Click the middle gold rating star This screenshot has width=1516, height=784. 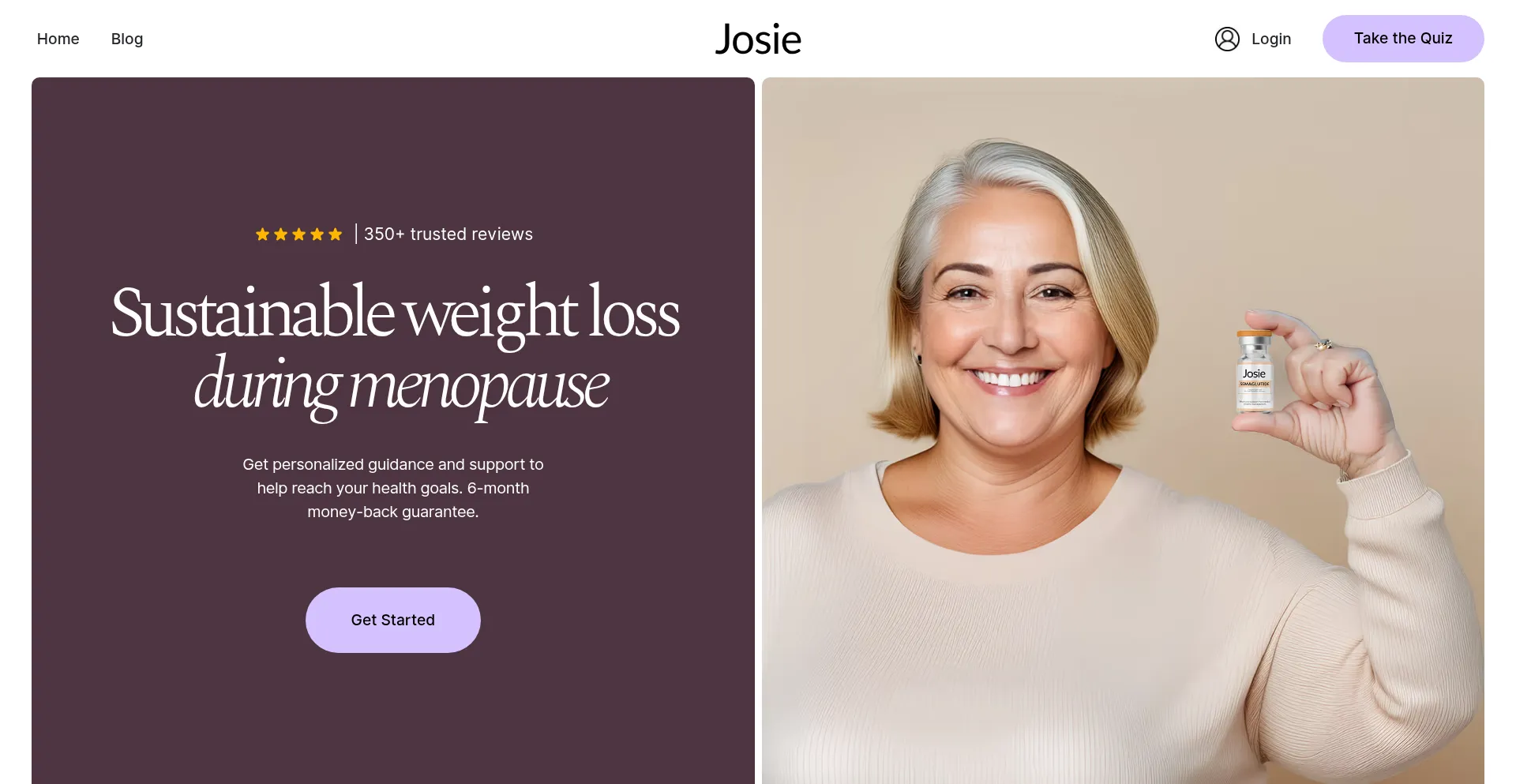299,234
